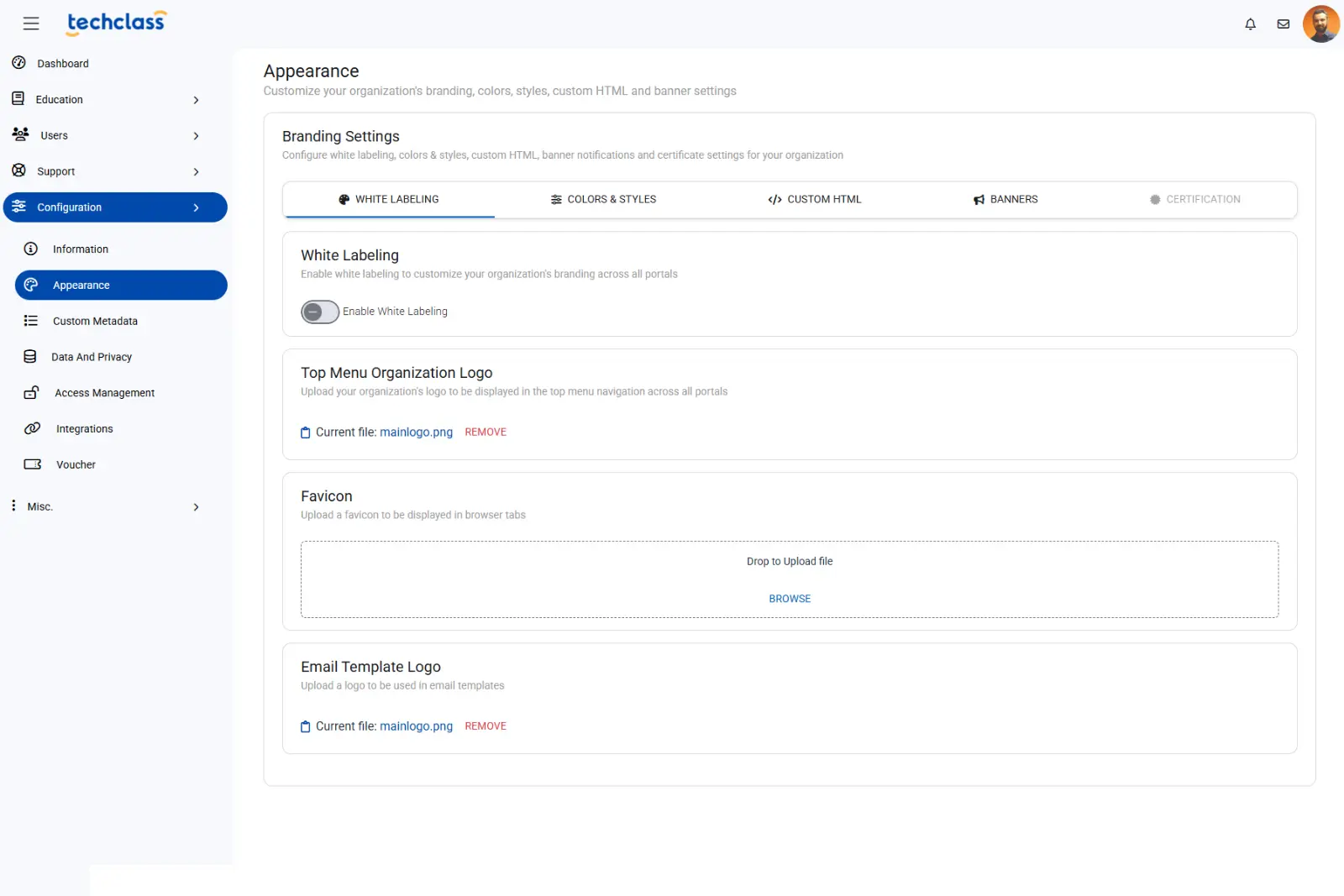Click the Configuration sliders icon
This screenshot has height=896, width=1344.
(18, 207)
